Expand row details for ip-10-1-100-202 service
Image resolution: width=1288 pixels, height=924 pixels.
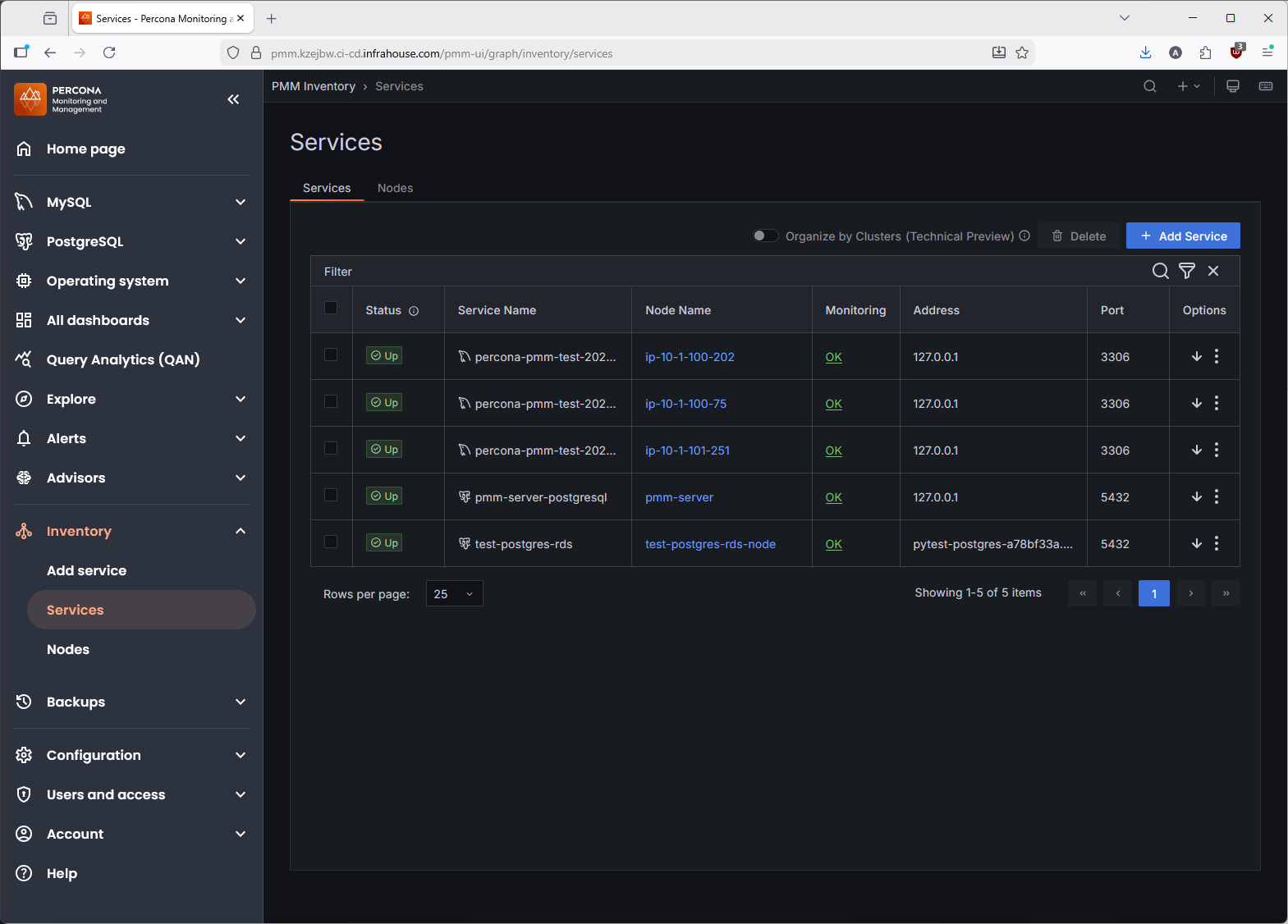coord(1196,356)
